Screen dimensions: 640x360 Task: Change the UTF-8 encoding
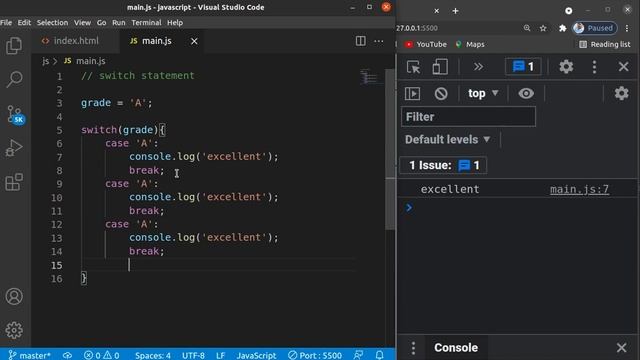click(x=193, y=355)
